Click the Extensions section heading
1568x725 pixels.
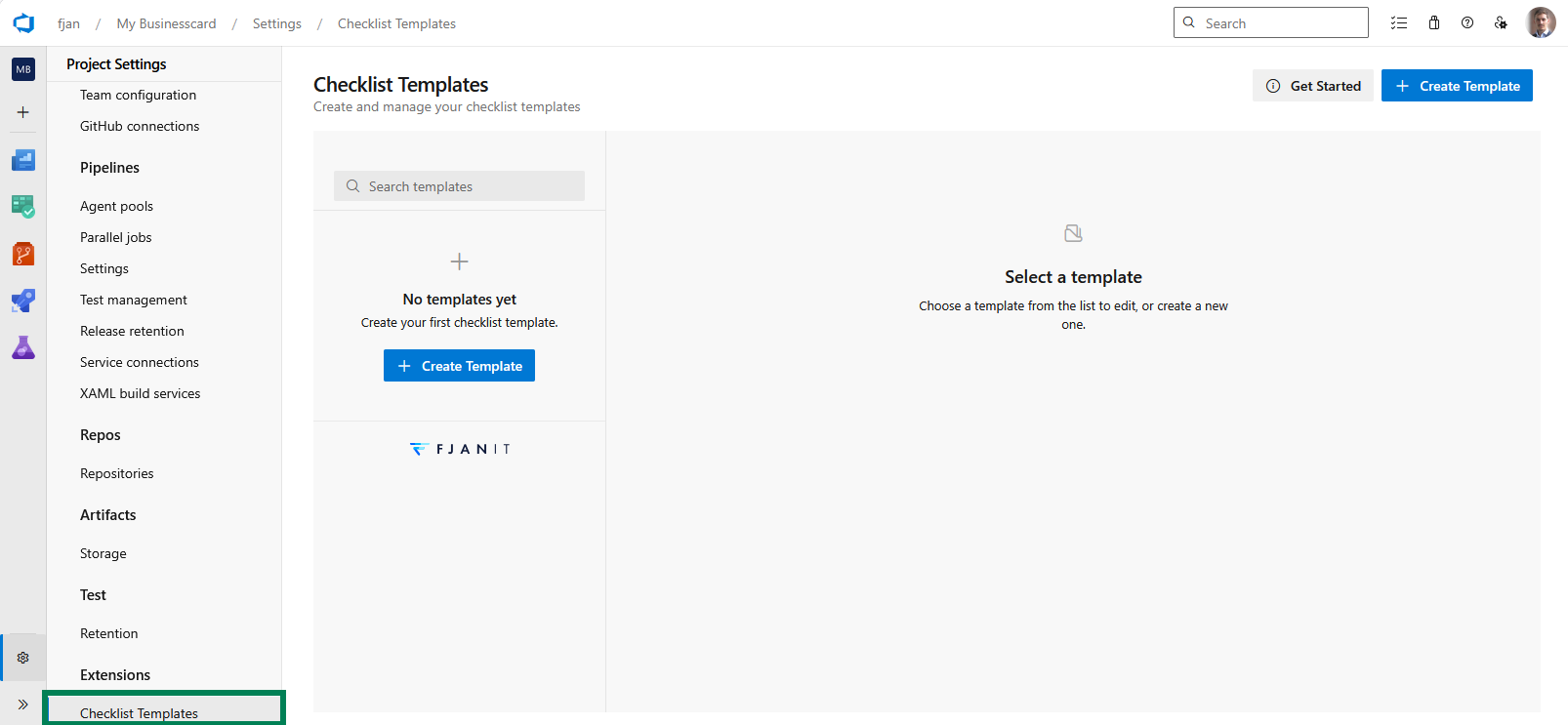115,675
